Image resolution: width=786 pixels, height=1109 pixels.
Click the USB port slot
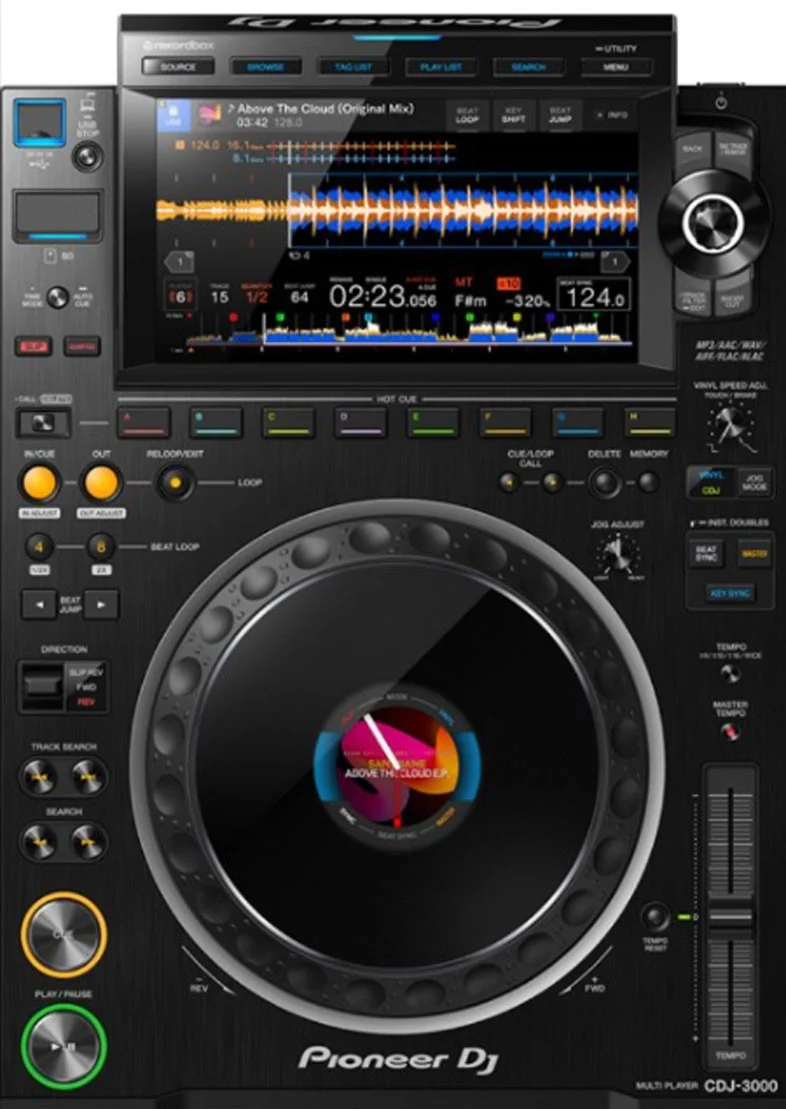pos(40,123)
